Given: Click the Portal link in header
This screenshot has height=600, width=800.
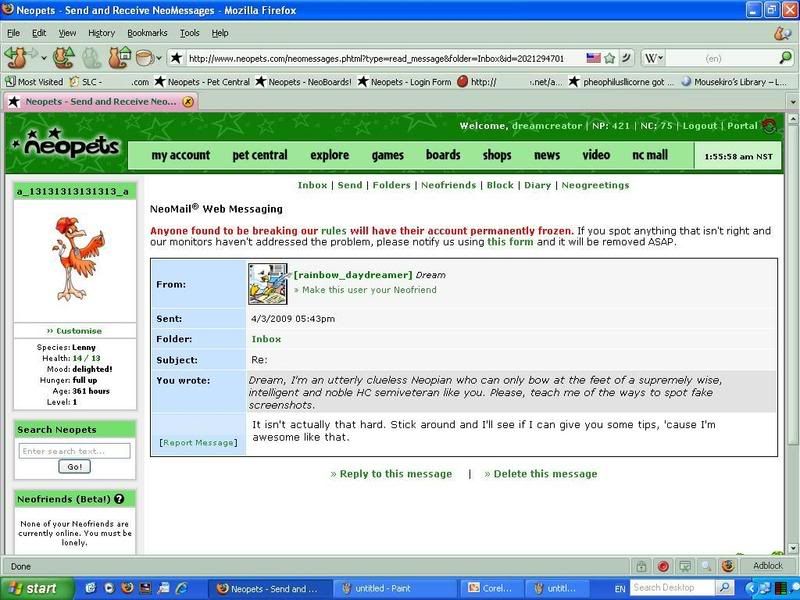Looking at the screenshot, I should click(742, 126).
